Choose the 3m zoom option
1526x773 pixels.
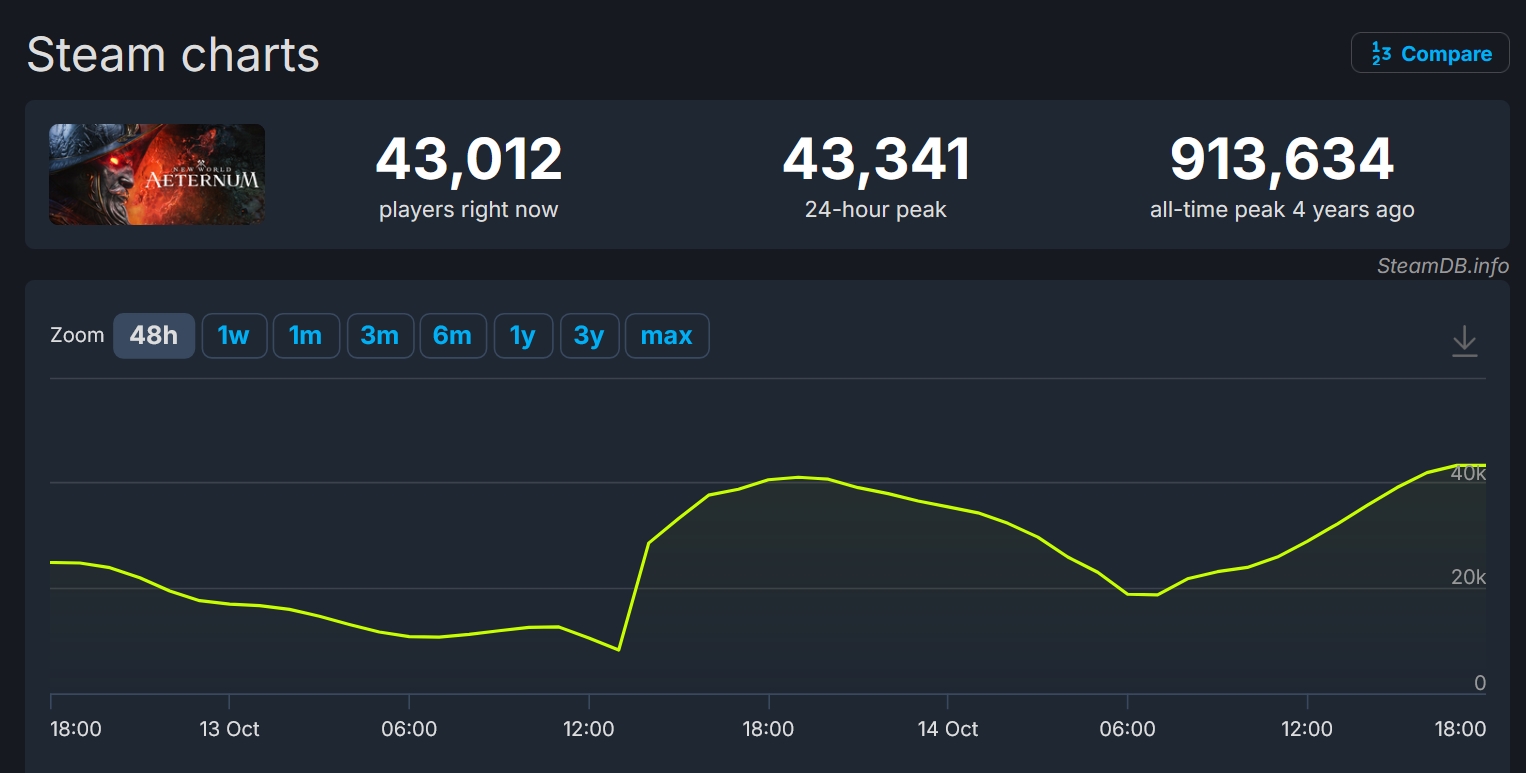click(x=379, y=336)
